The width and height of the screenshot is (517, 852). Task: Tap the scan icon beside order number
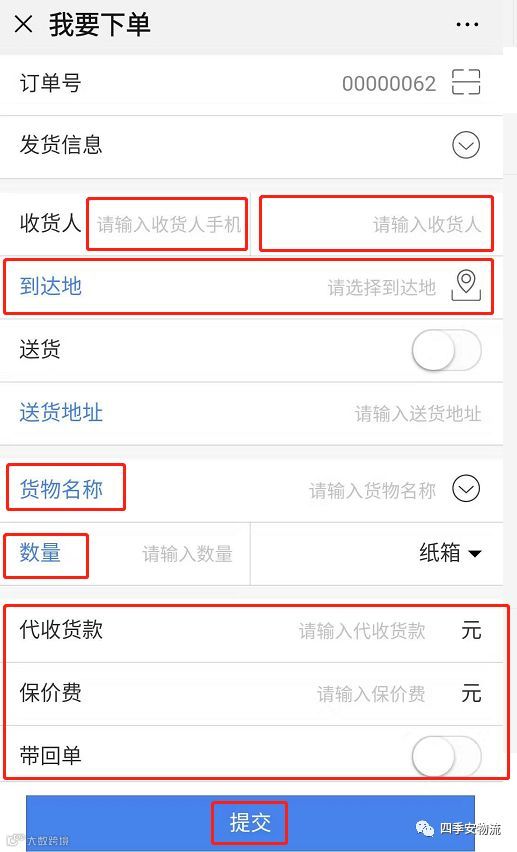tap(466, 83)
